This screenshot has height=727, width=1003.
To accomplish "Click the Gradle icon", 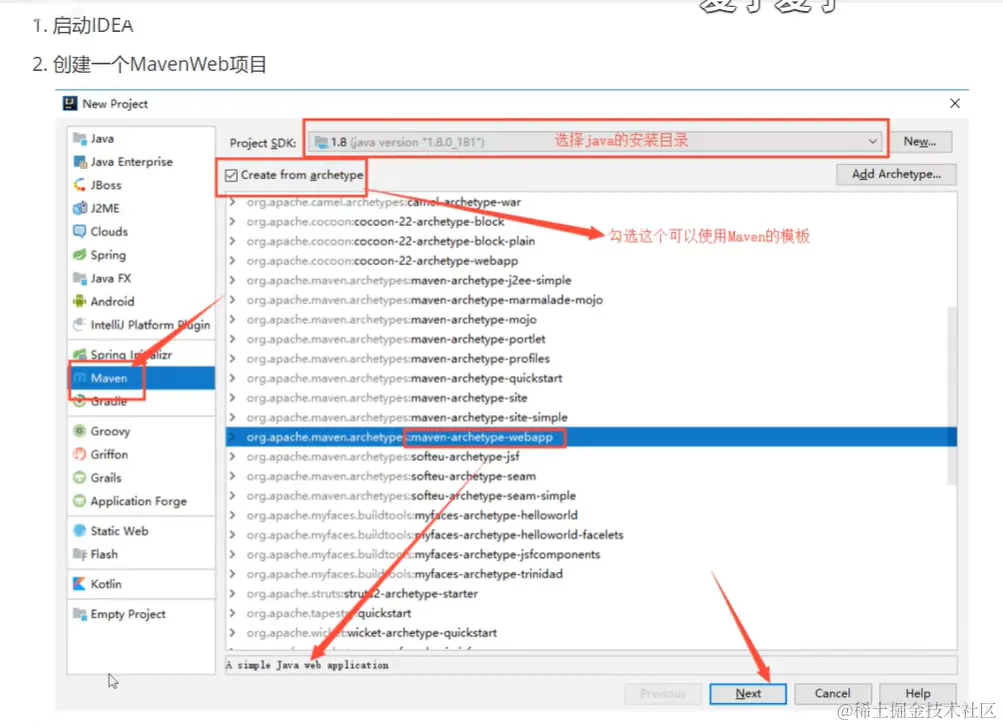I will click(x=80, y=402).
